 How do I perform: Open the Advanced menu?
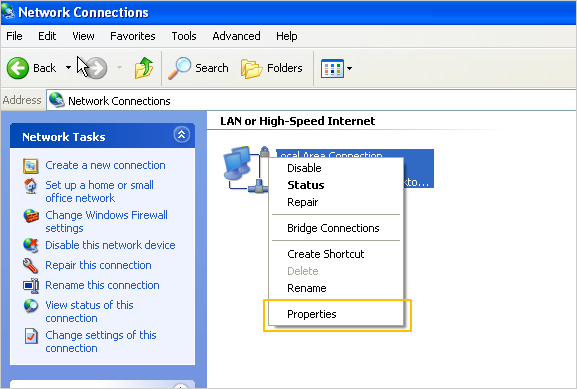coord(236,36)
